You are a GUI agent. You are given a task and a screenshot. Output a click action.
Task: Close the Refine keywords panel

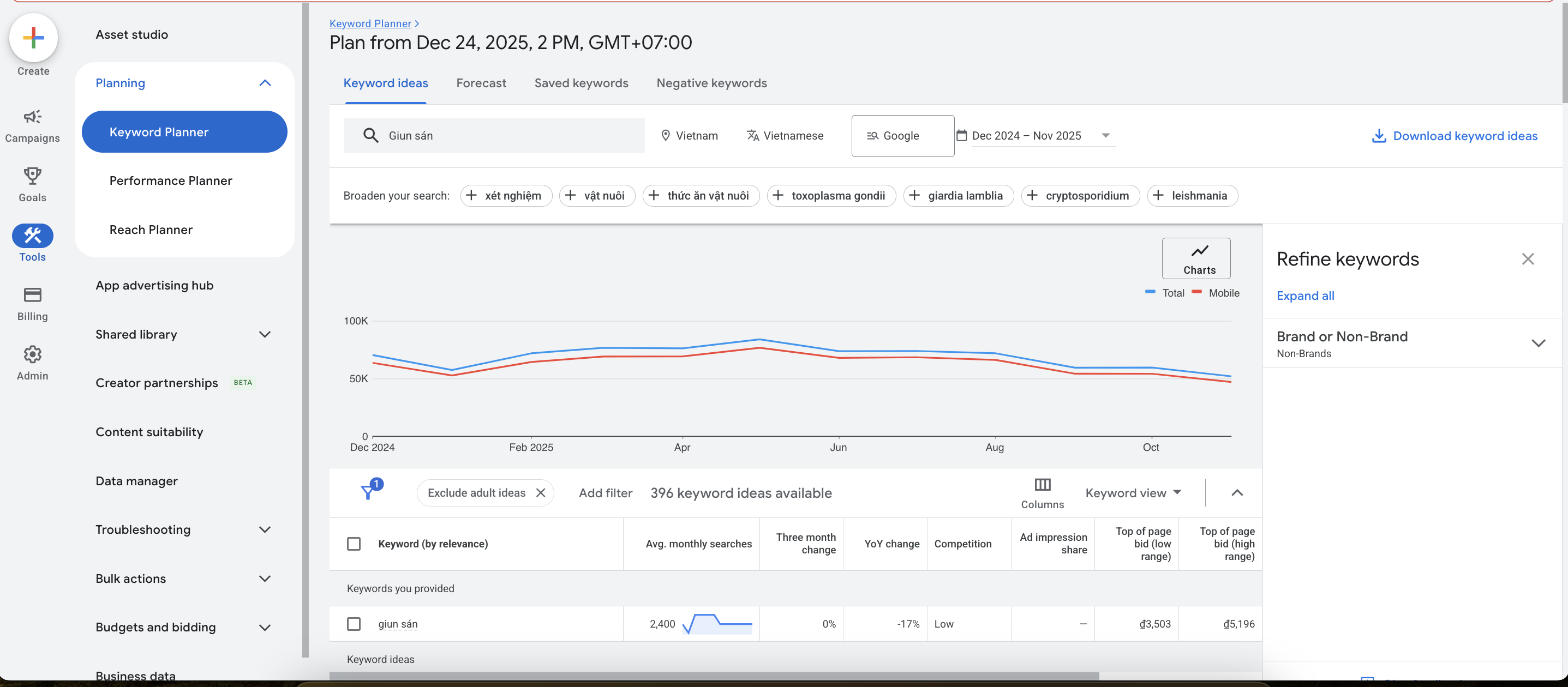[1527, 259]
